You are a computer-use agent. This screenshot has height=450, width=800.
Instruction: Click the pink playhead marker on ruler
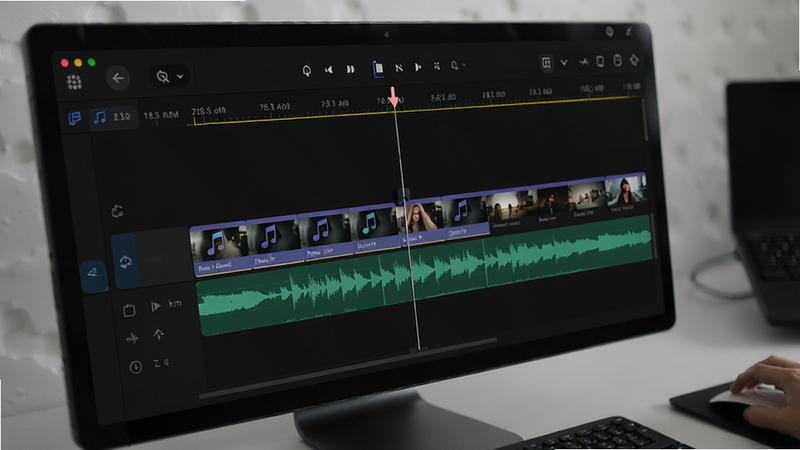[x=393, y=96]
